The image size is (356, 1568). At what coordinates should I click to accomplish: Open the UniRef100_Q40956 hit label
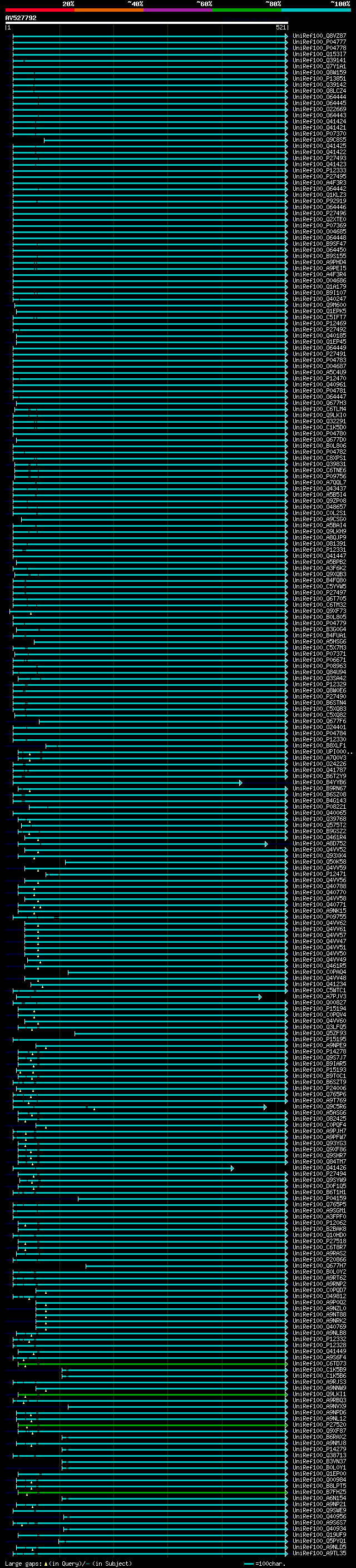319,1516
